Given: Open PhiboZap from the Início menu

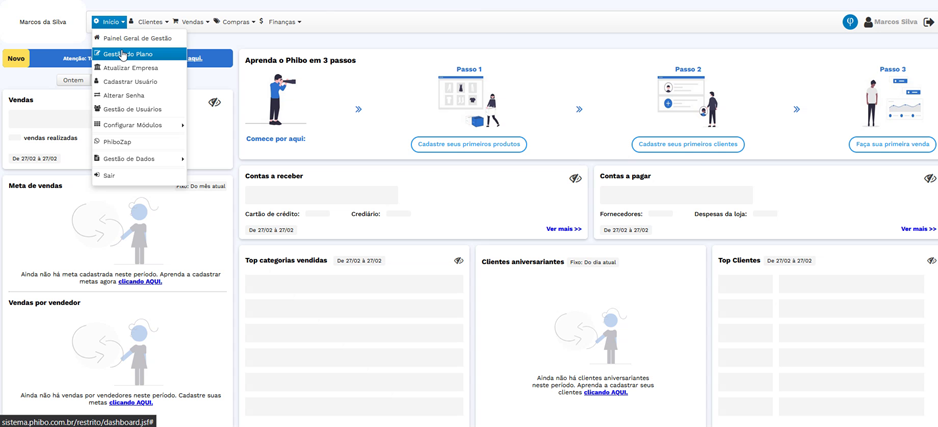Looking at the screenshot, I should click(117, 142).
